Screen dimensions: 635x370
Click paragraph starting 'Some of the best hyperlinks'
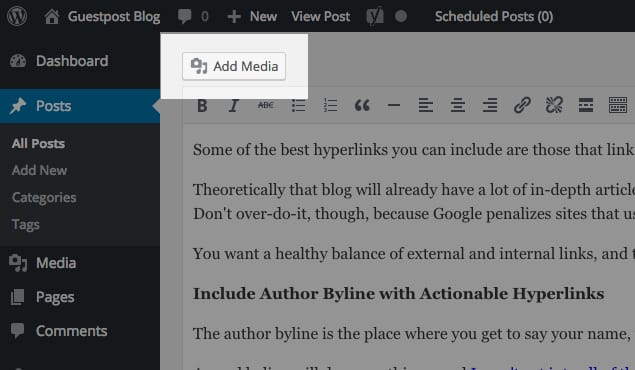pyautogui.click(x=414, y=150)
